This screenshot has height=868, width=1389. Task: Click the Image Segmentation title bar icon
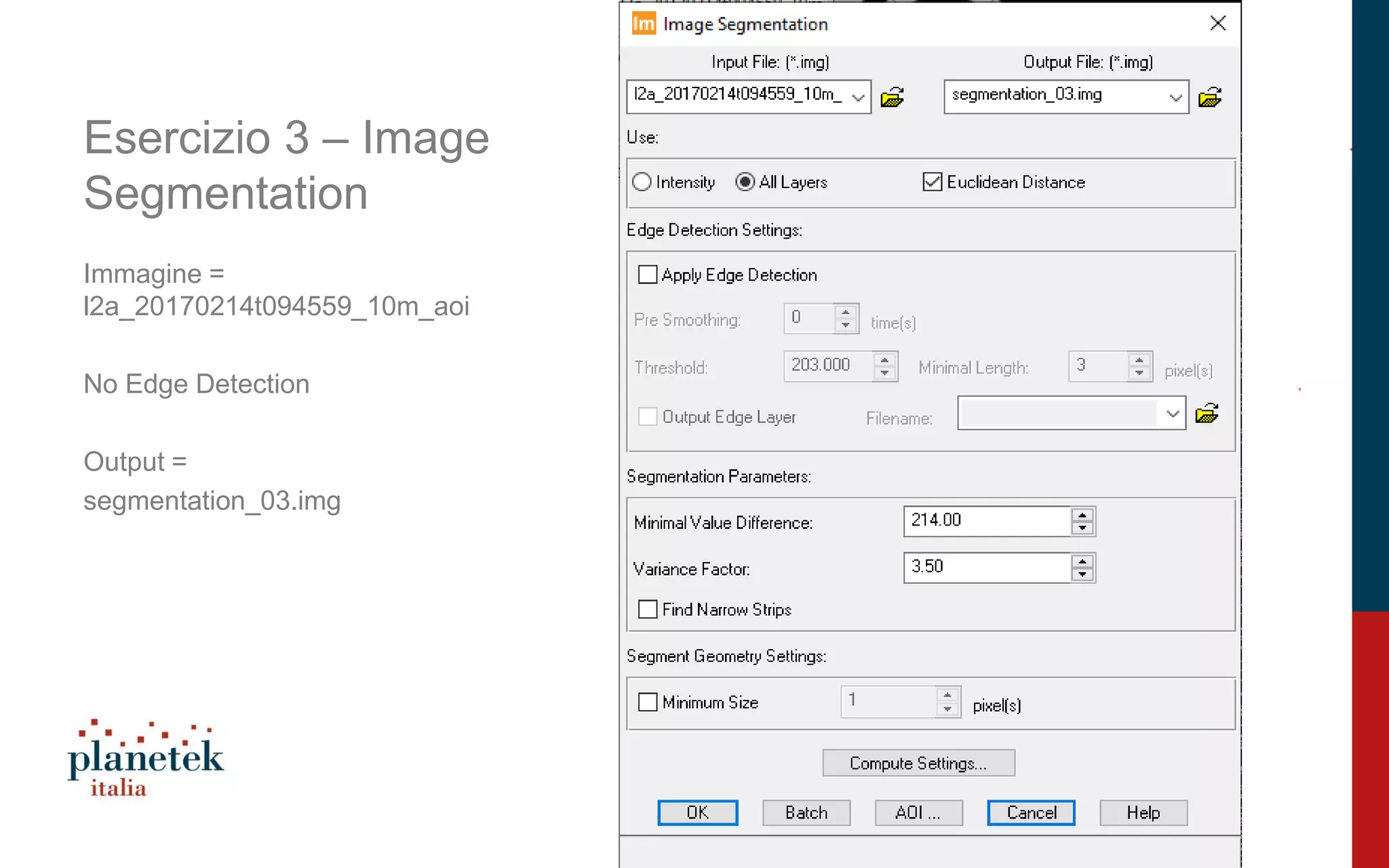(643, 24)
